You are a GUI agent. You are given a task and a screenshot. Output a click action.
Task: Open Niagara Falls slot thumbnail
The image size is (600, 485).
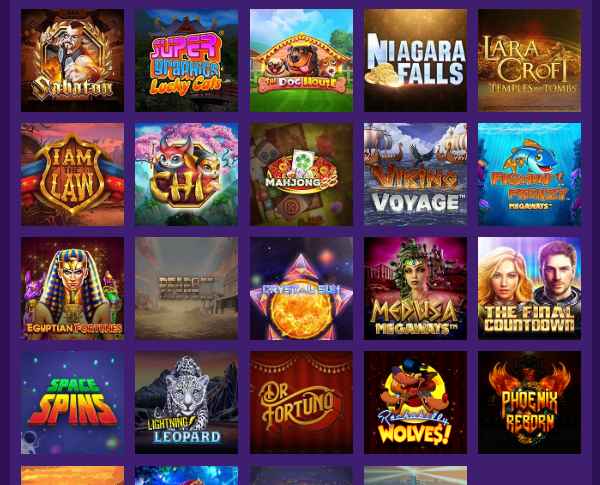coord(415,60)
